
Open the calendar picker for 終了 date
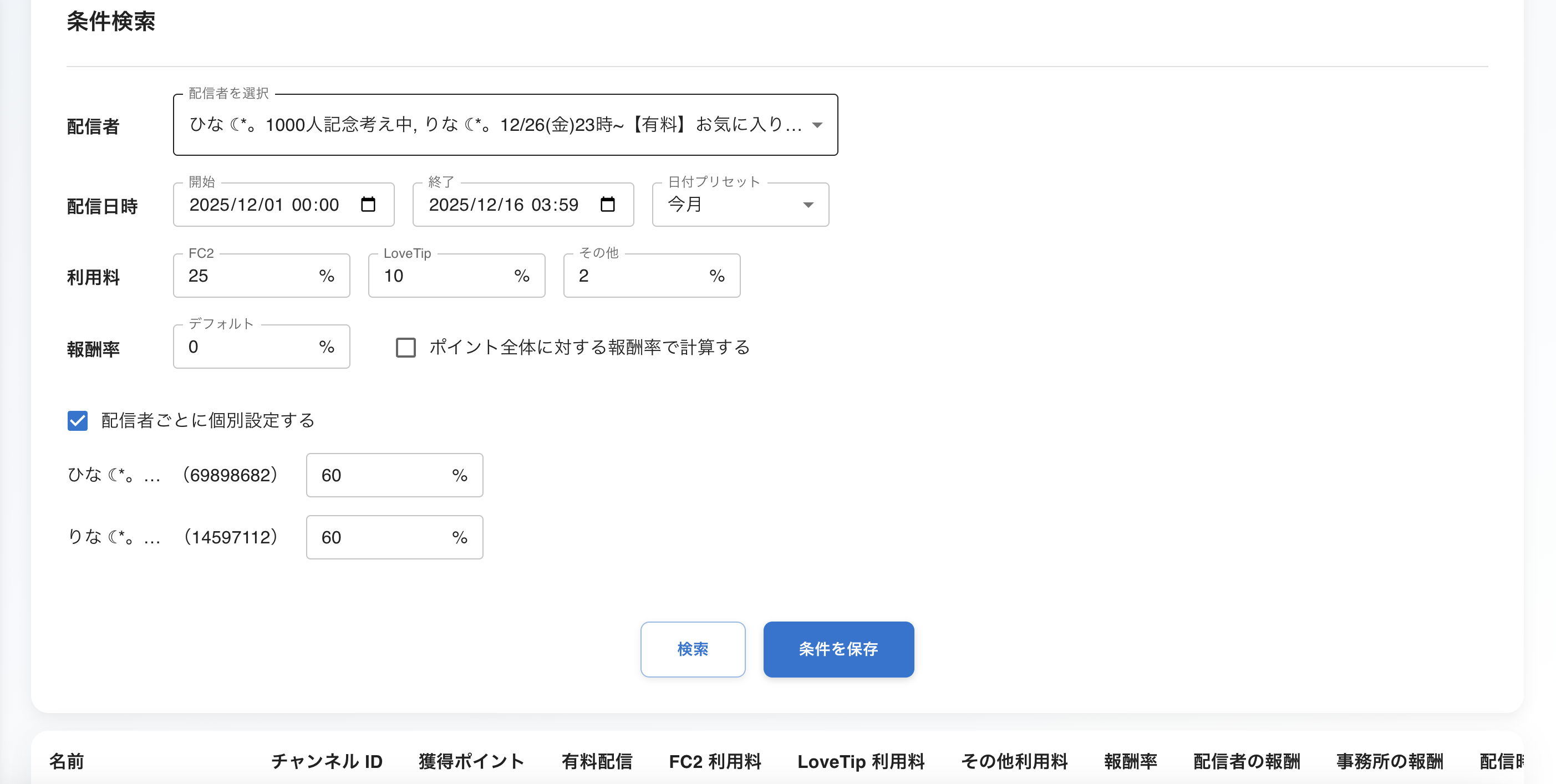(607, 204)
